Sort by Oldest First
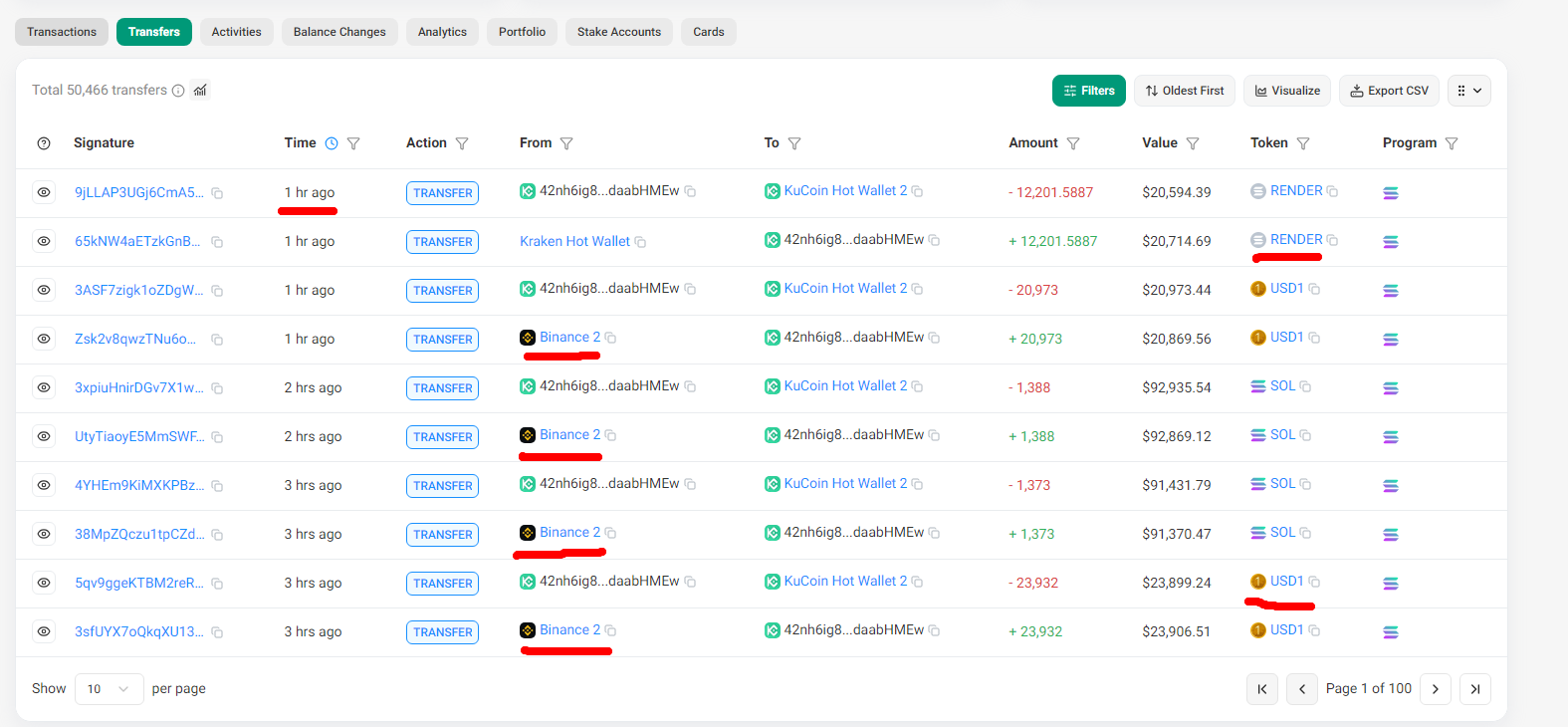 pyautogui.click(x=1185, y=91)
